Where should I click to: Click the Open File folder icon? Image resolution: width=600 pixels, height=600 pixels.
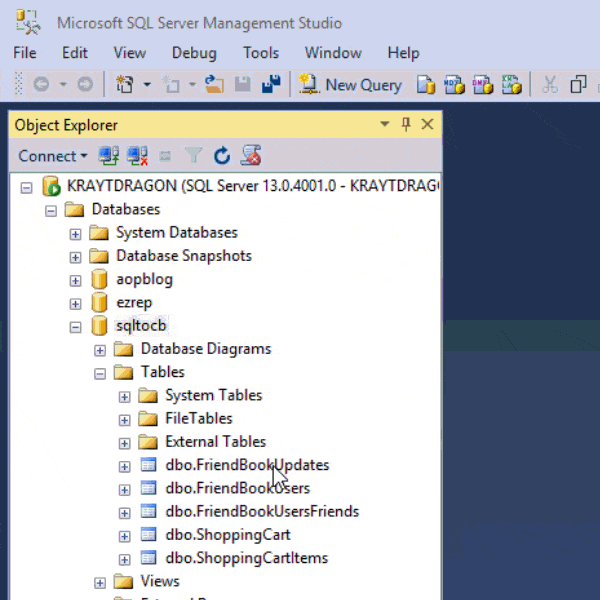tap(214, 84)
